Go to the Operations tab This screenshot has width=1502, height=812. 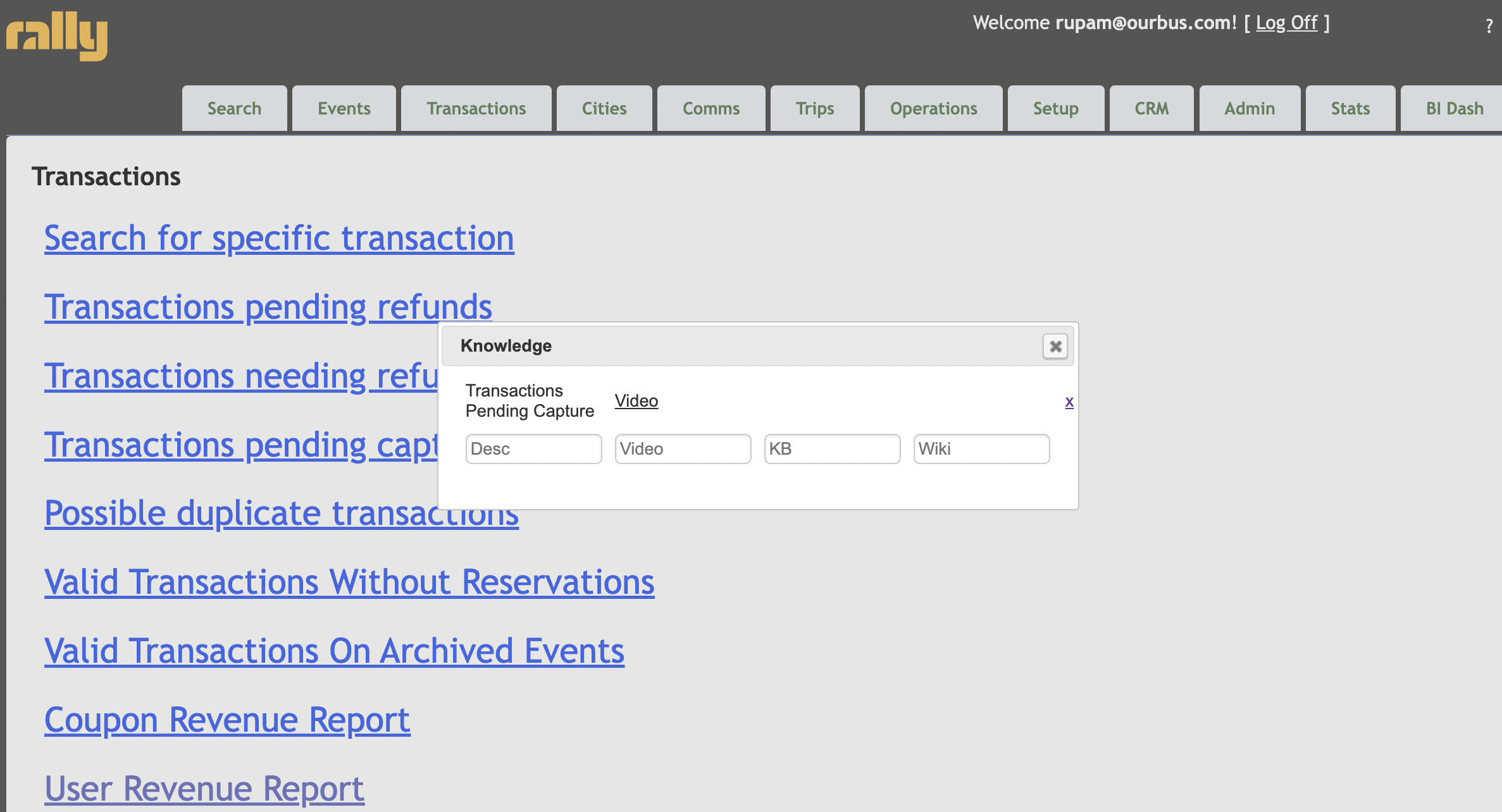click(x=933, y=109)
